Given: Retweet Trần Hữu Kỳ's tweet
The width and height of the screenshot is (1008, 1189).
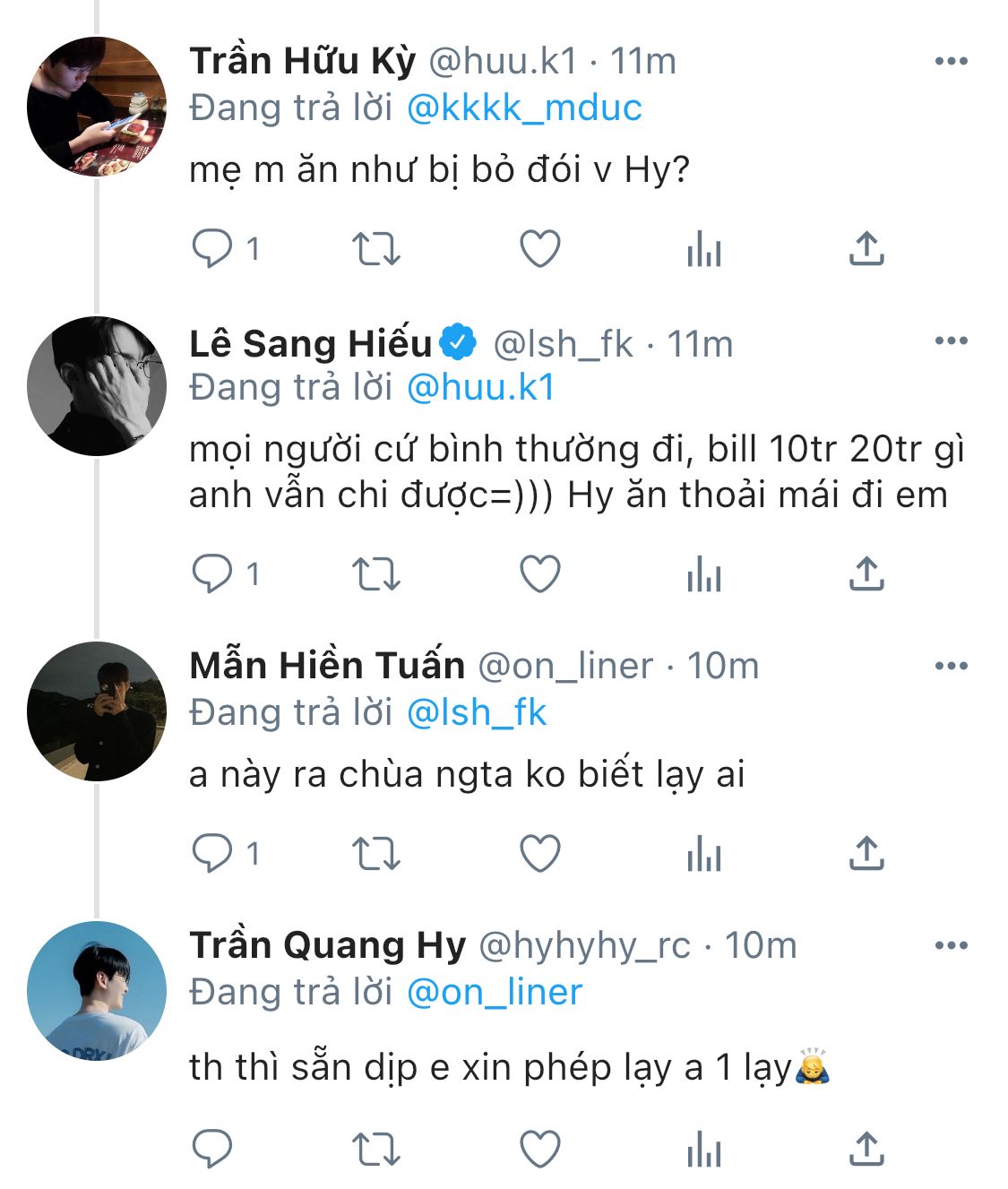Looking at the screenshot, I should pyautogui.click(x=375, y=248).
